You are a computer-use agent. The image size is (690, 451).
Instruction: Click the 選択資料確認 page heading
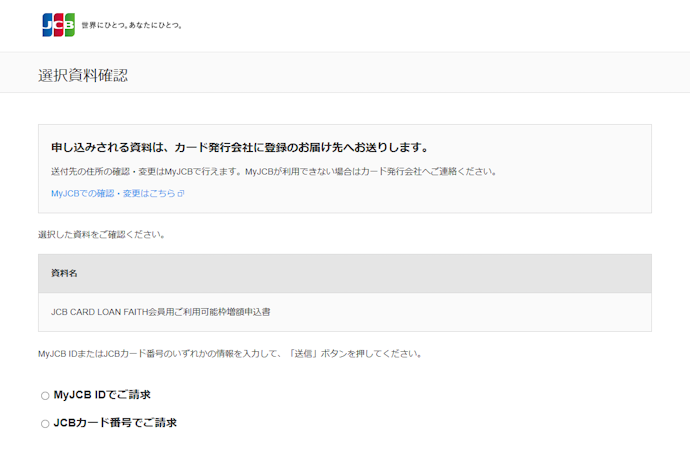[83, 75]
